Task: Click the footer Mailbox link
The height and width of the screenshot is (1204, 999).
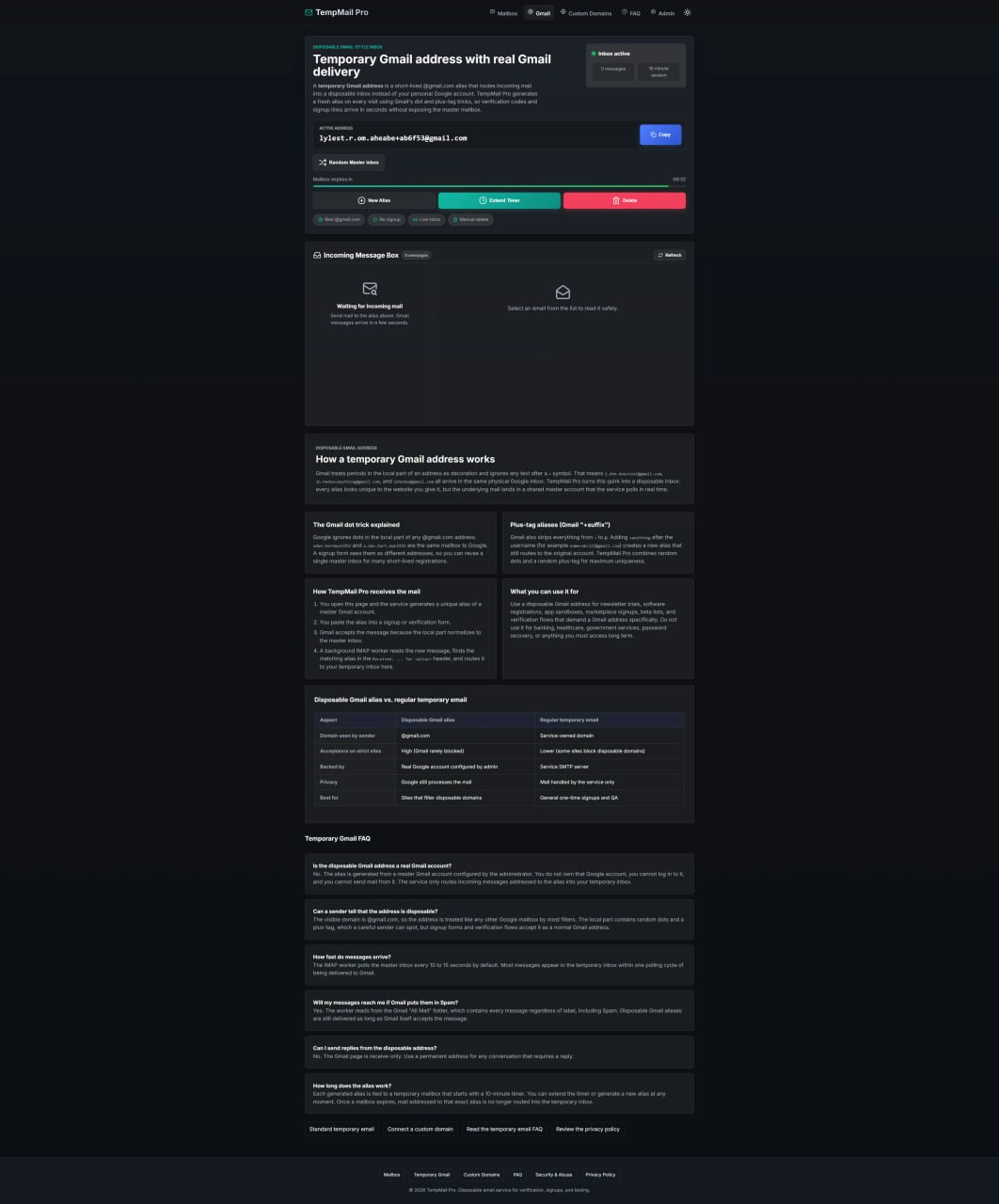Action: pyautogui.click(x=391, y=1175)
